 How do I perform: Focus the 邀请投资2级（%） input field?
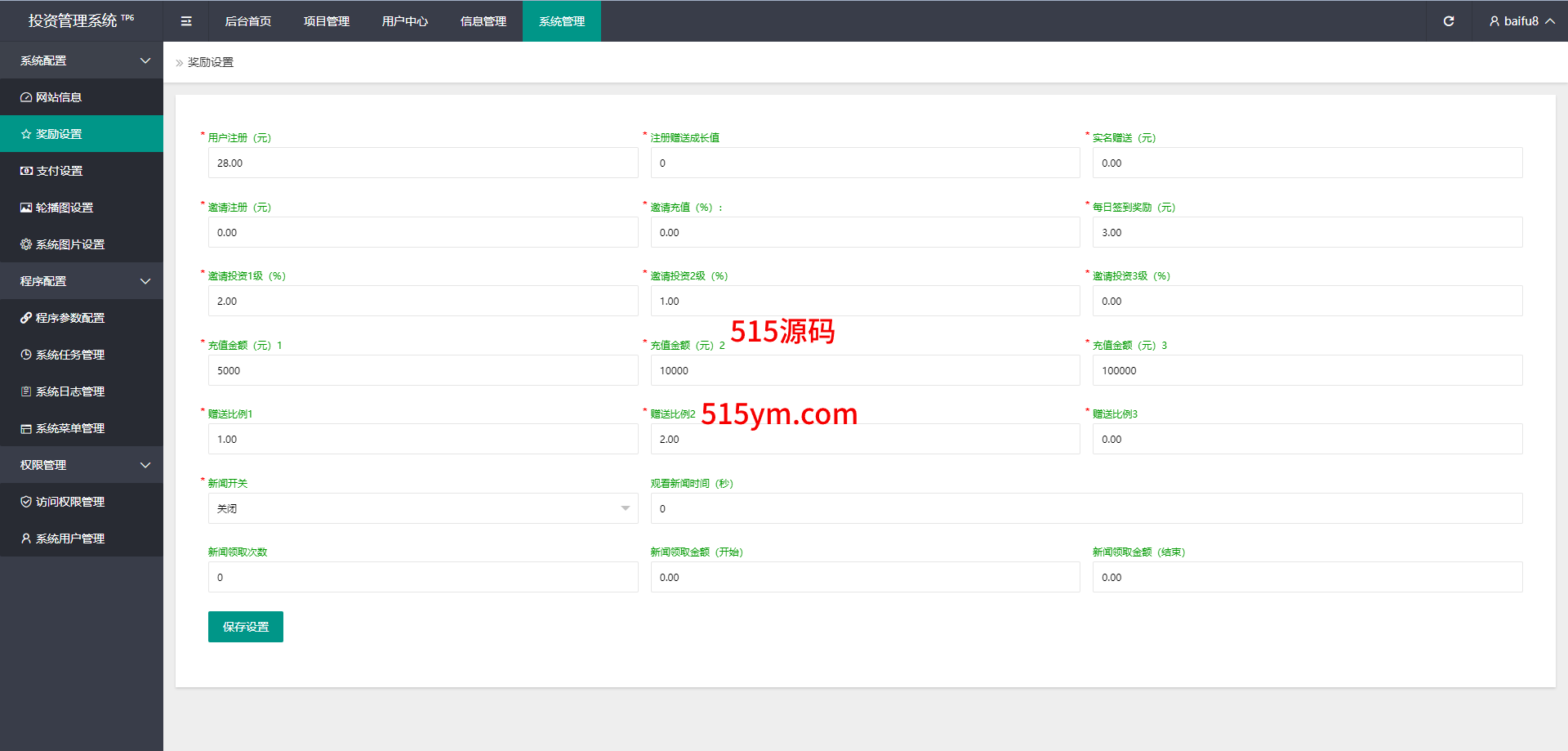[x=865, y=301]
